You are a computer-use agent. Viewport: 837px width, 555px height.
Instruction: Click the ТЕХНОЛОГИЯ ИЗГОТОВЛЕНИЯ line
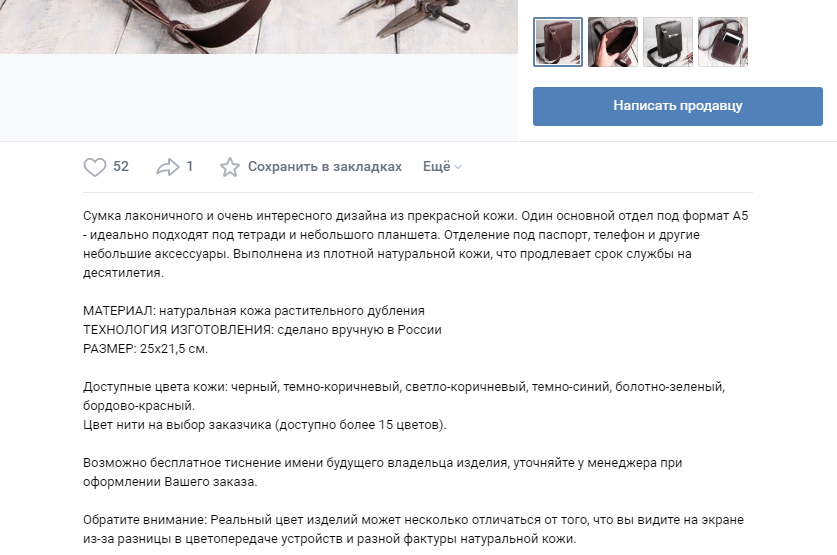point(262,330)
